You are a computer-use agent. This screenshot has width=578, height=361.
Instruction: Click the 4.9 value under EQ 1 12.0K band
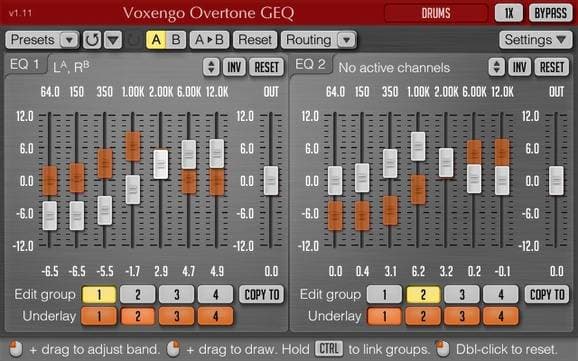pos(217,272)
